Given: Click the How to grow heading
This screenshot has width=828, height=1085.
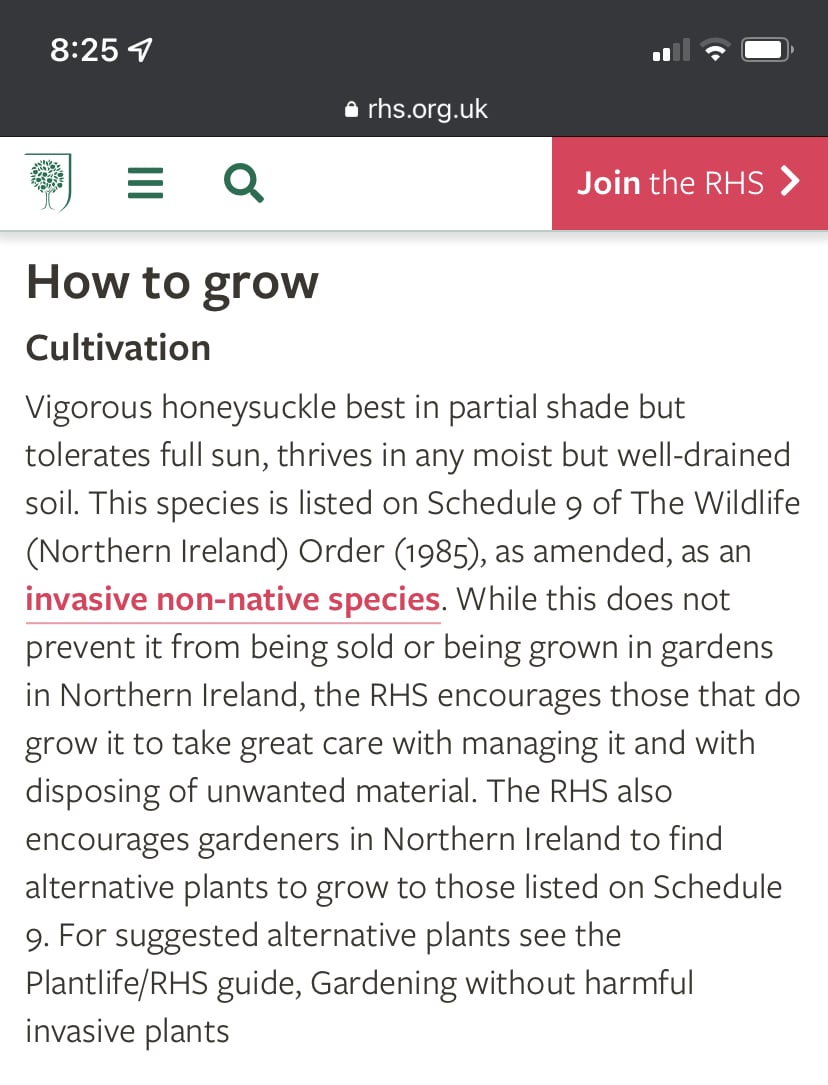Looking at the screenshot, I should [172, 282].
